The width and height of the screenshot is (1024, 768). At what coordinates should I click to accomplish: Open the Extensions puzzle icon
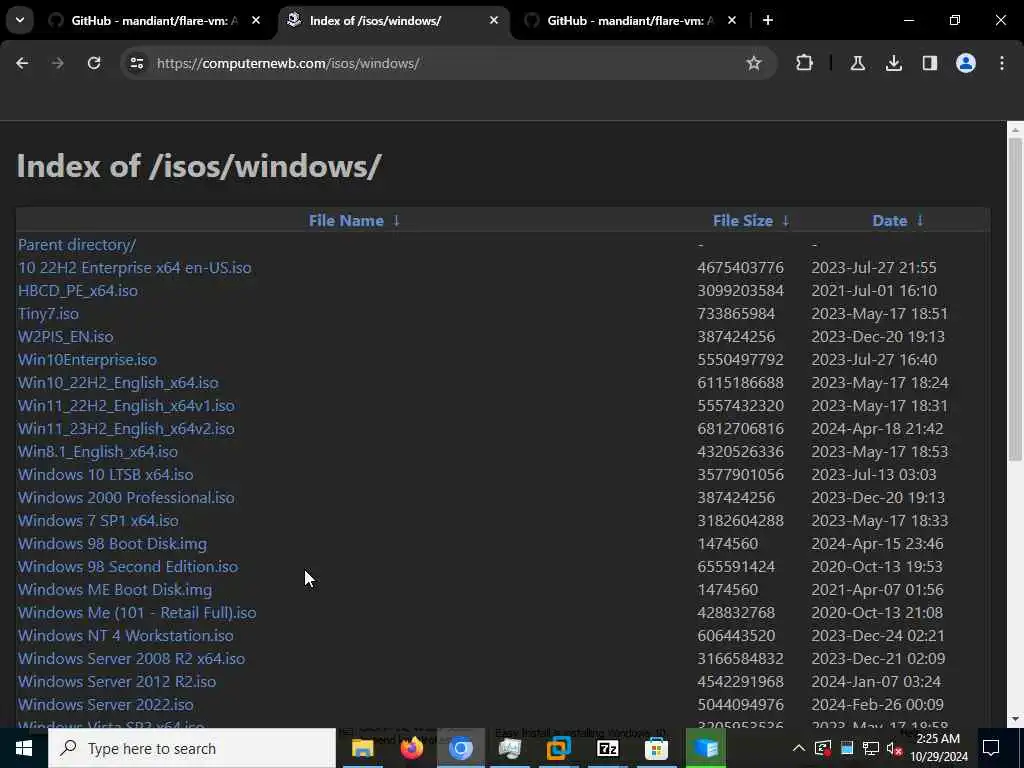[x=805, y=63]
